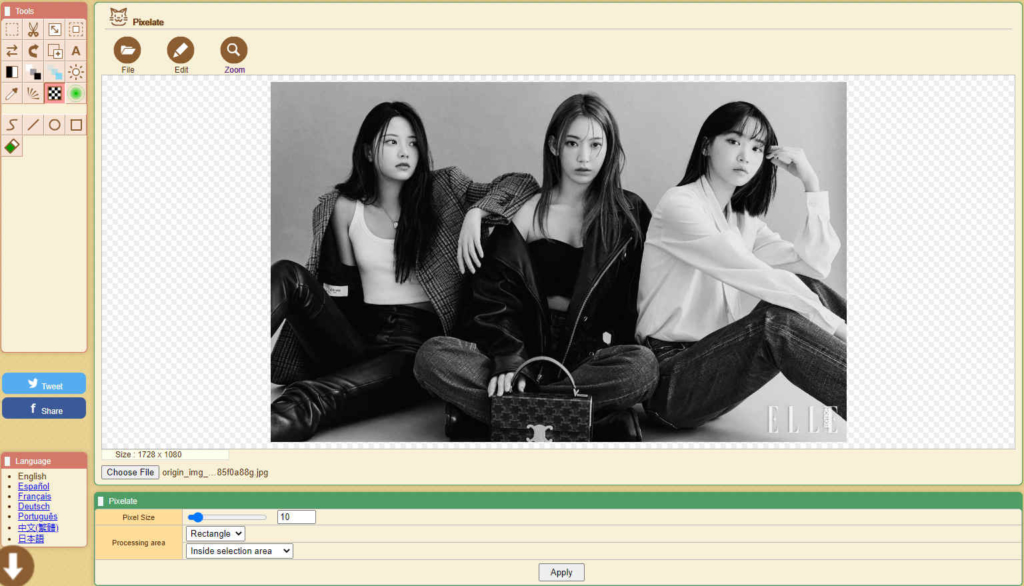Open the brightness adjustment tool
Image resolution: width=1024 pixels, height=586 pixels.
tap(75, 71)
